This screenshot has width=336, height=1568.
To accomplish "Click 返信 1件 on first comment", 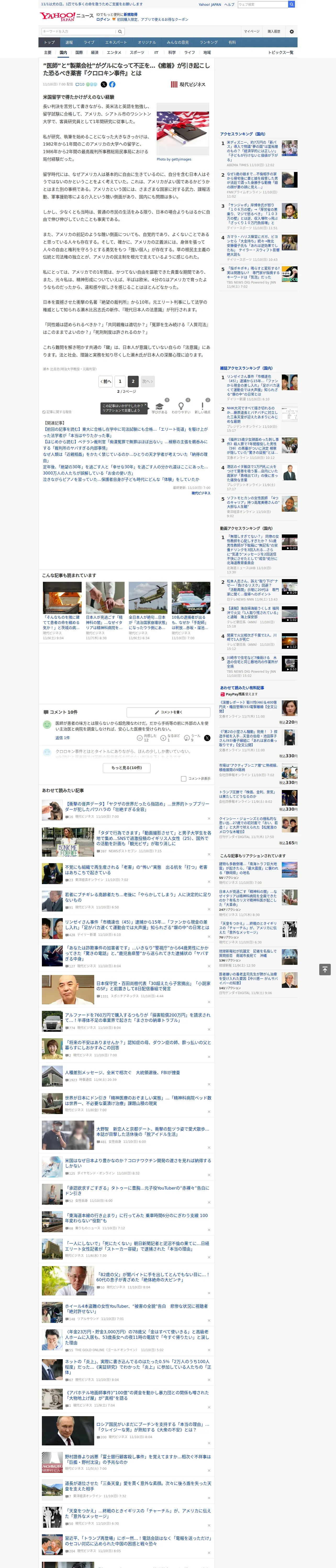I will pos(63,737).
